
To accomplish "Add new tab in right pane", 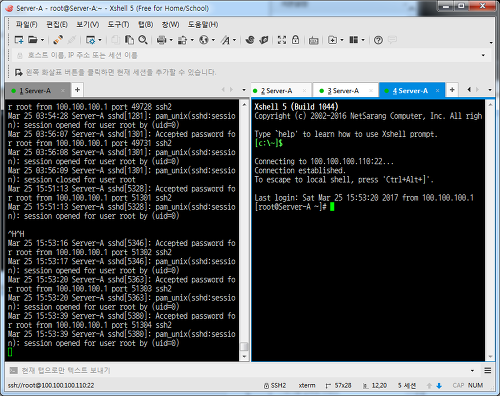I will 452,90.
